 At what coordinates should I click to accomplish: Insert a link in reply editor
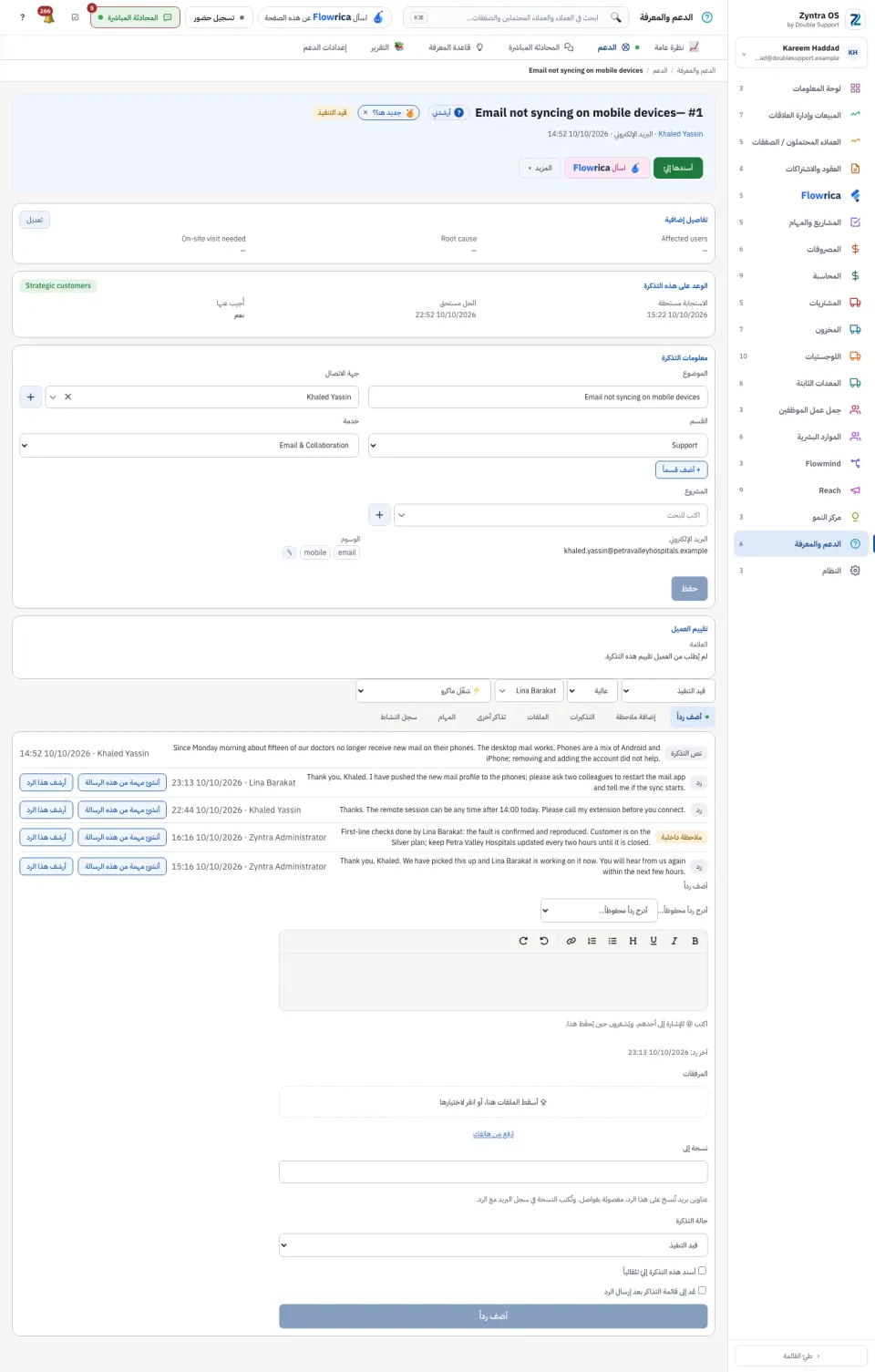(571, 941)
